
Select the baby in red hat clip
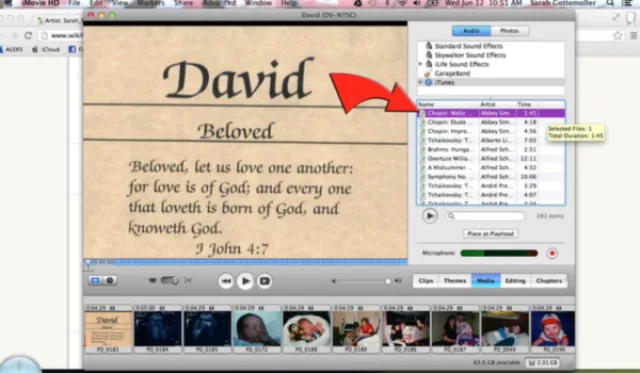pos(553,329)
